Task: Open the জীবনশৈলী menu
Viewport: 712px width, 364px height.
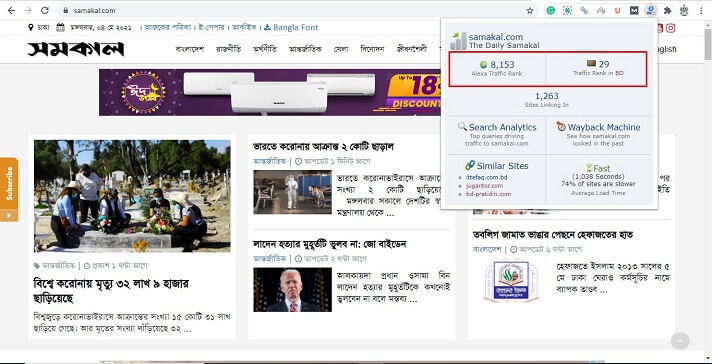Action: point(411,49)
